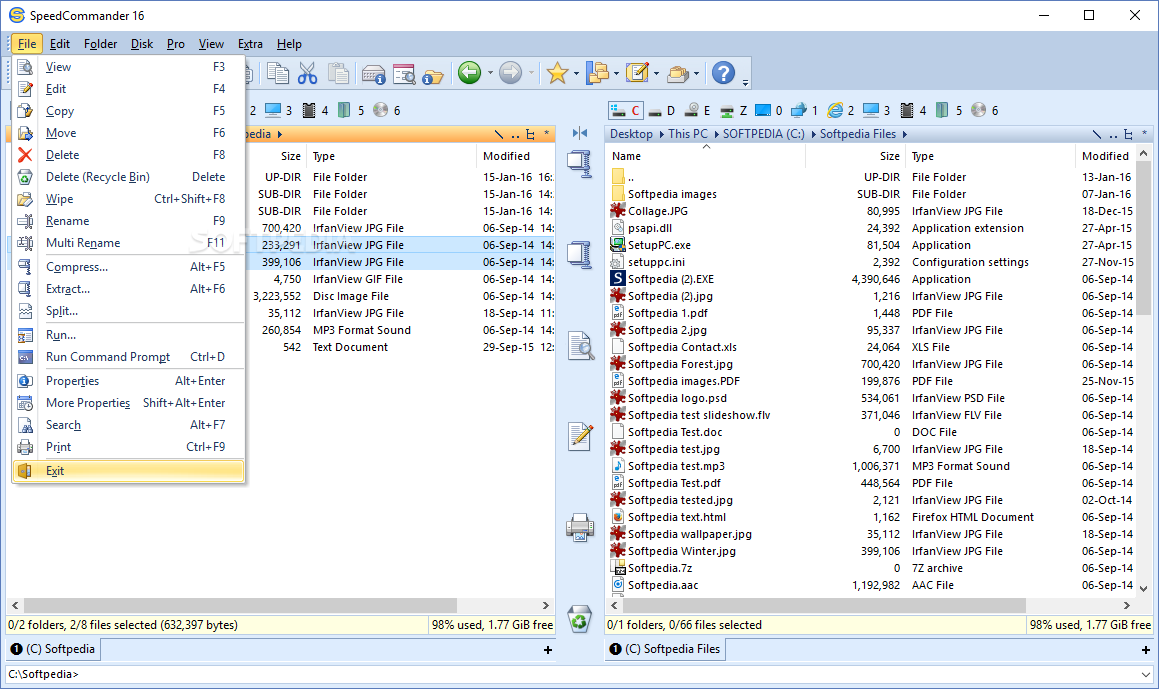The image size is (1159, 689).
Task: Choose Compress... in the File menu
Action: click(129, 267)
